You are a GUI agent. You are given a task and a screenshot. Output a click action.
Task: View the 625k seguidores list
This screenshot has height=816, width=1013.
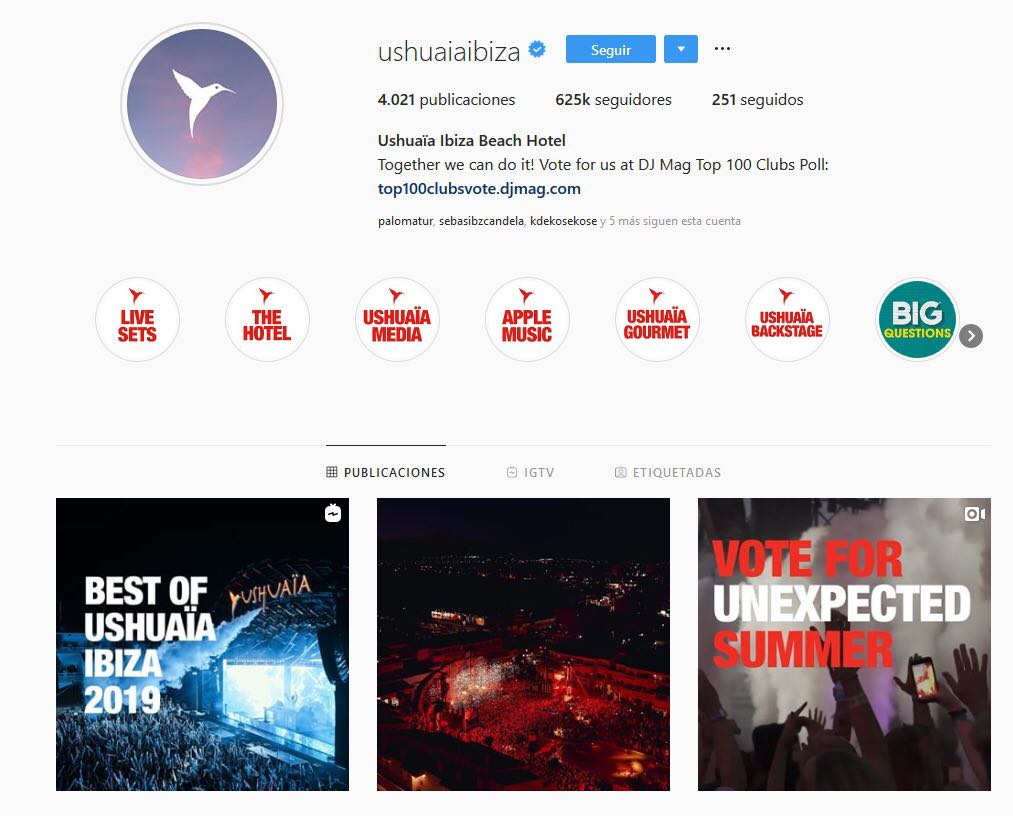click(x=613, y=99)
